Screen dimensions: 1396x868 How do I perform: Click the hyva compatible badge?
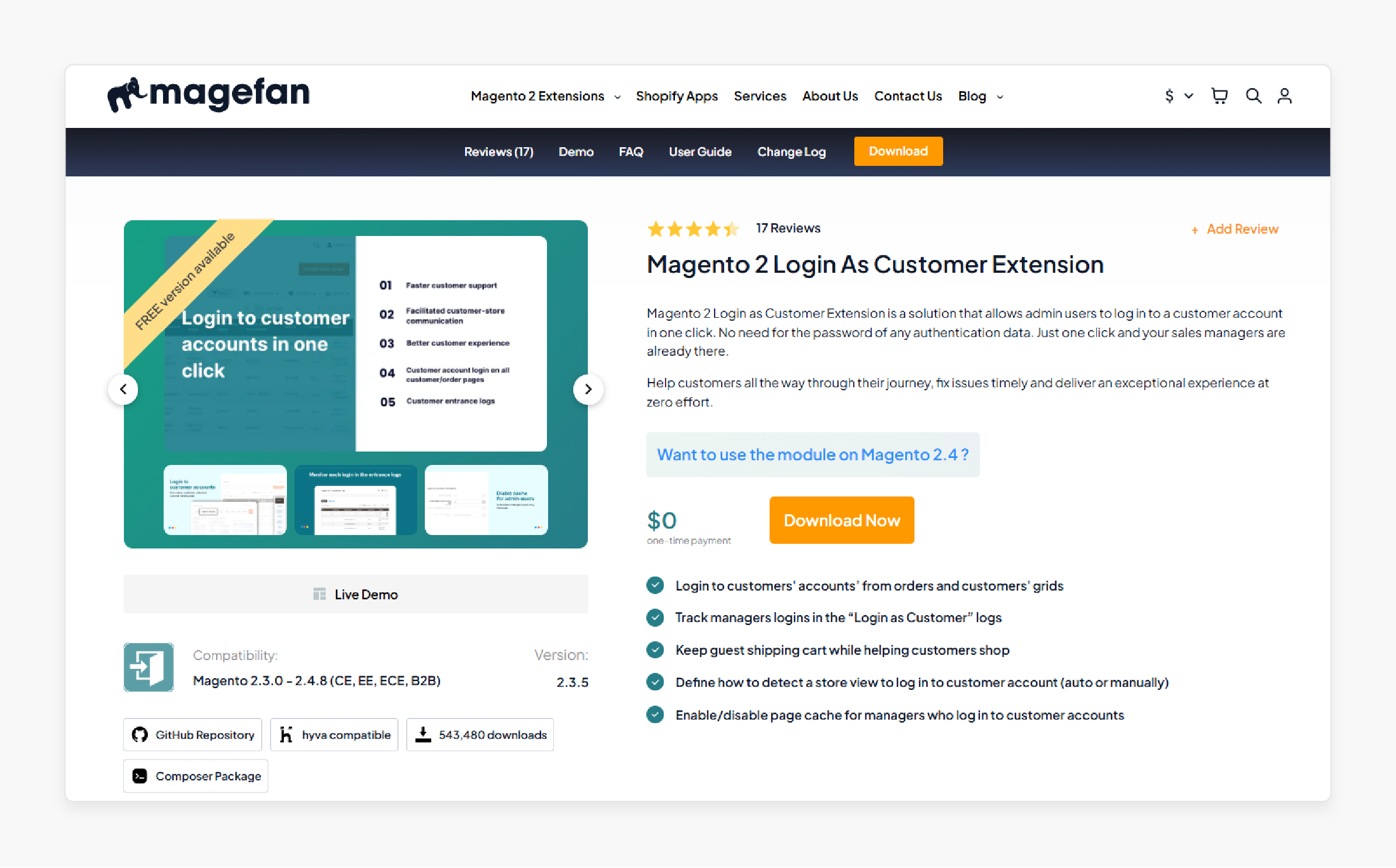334,734
